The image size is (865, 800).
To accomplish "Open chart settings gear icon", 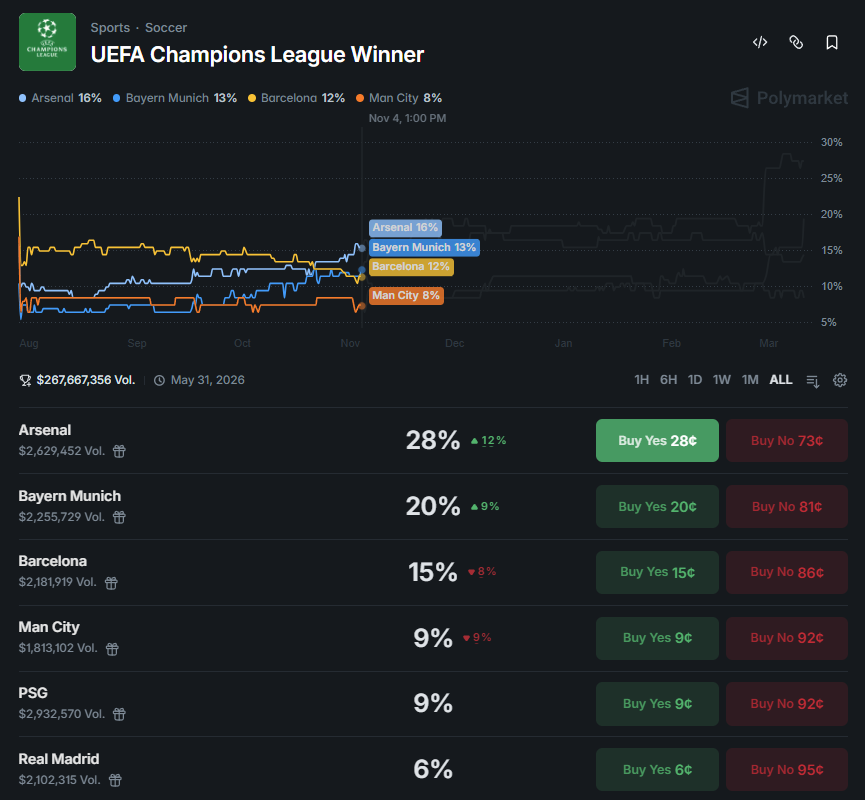I will click(x=840, y=380).
